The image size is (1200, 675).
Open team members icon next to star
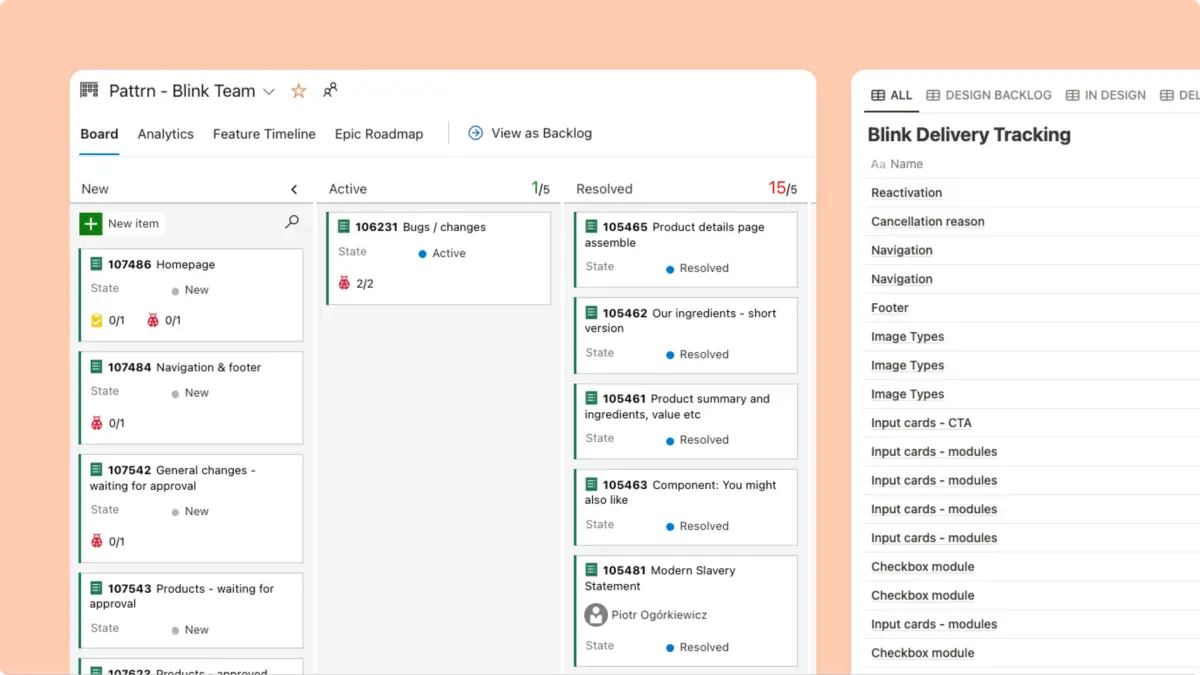330,90
